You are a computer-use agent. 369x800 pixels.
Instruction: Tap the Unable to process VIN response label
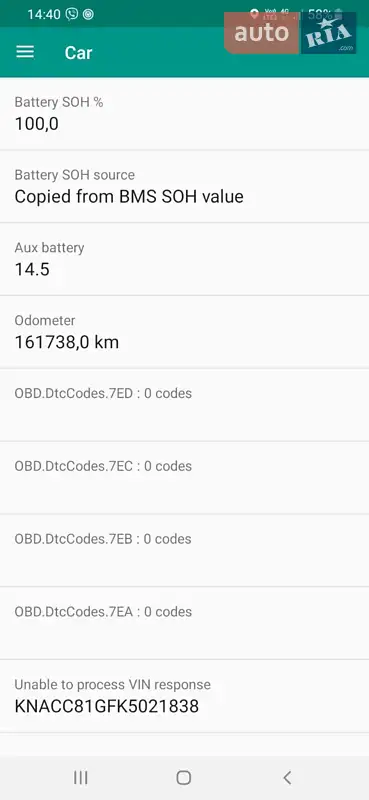pos(112,685)
